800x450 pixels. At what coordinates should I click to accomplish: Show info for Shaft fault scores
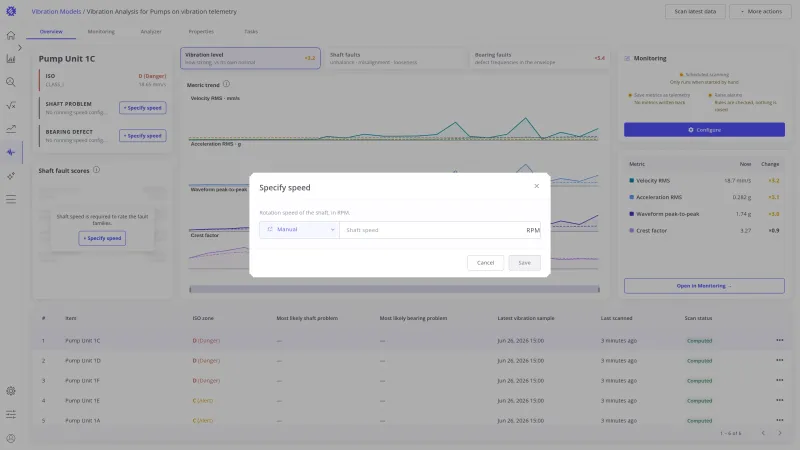coord(96,170)
